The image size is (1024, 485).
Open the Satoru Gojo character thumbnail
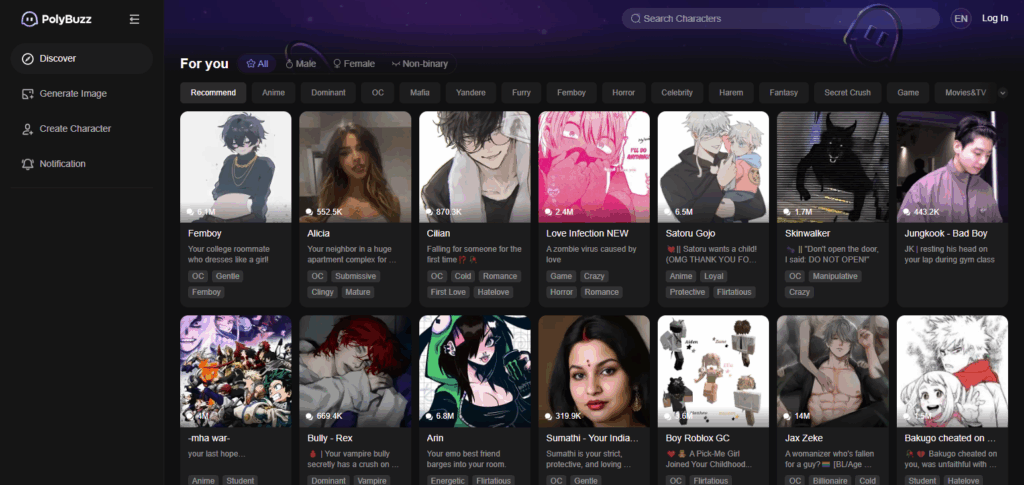[x=713, y=167]
